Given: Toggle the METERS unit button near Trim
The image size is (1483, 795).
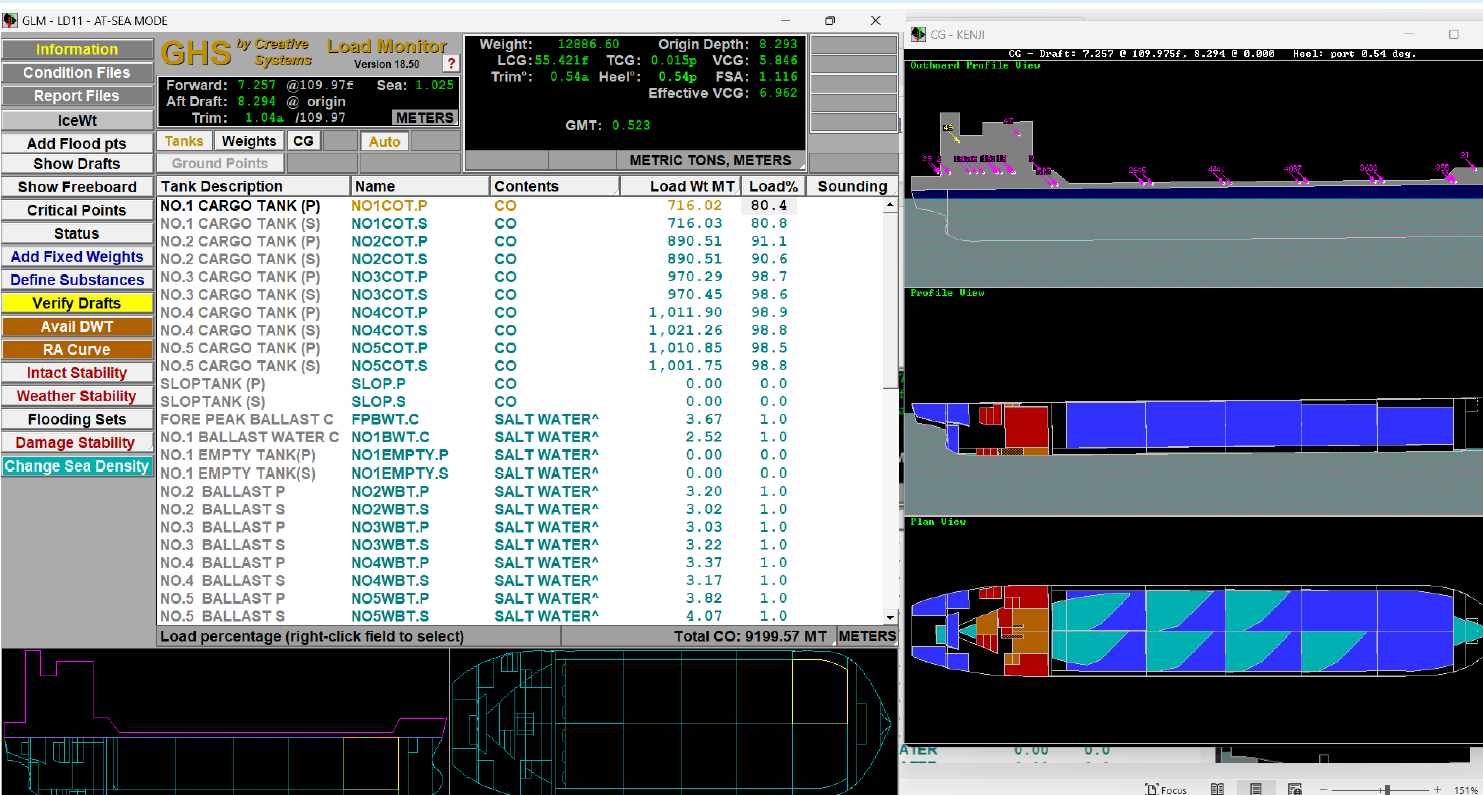Looking at the screenshot, I should pyautogui.click(x=425, y=117).
